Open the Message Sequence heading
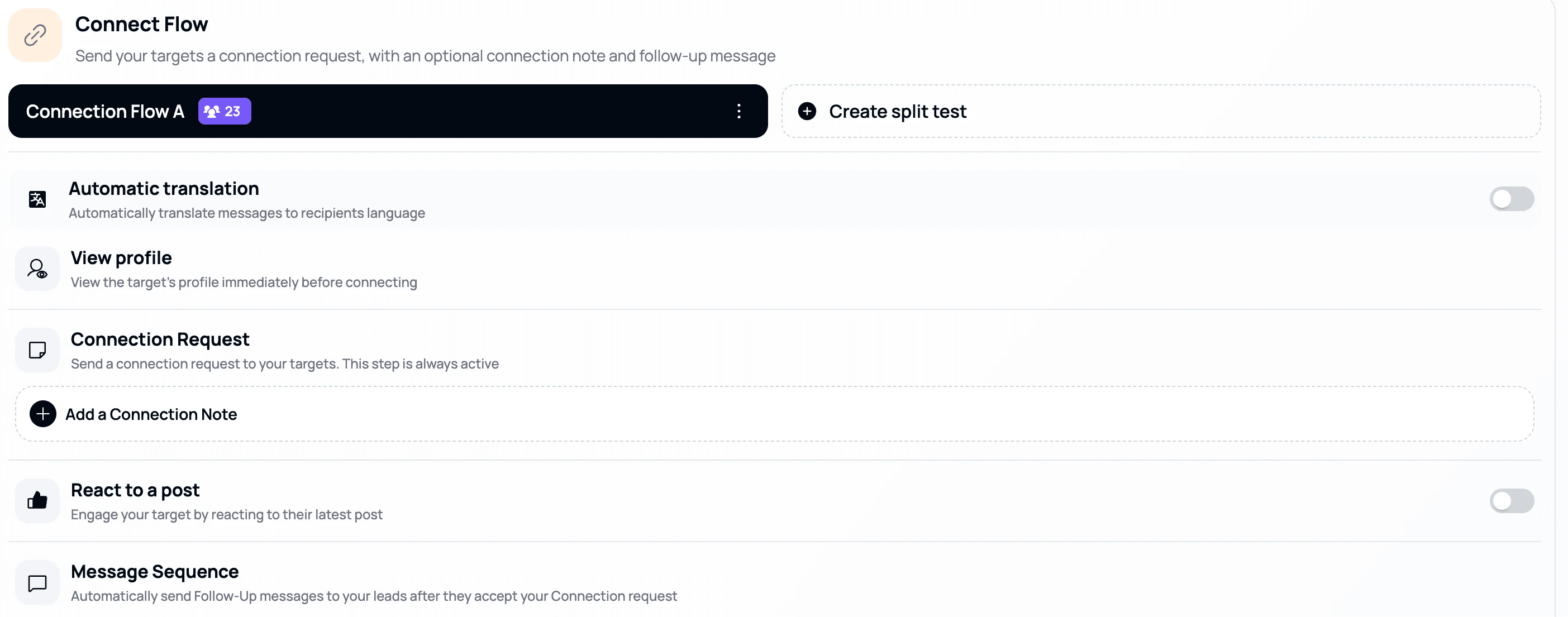 [155, 571]
